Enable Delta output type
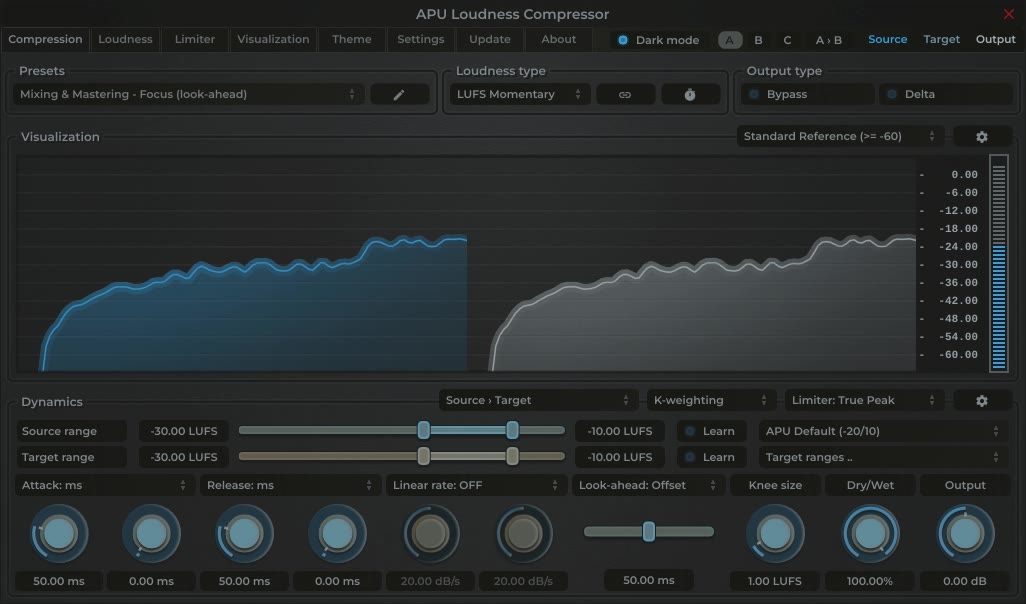Viewport: 1026px width, 604px height. point(946,94)
